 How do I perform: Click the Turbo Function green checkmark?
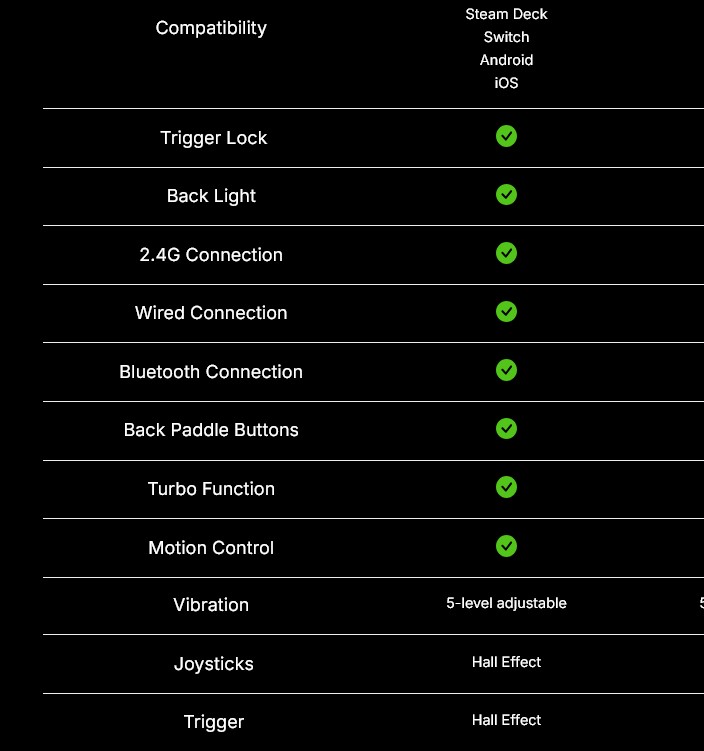pos(506,488)
